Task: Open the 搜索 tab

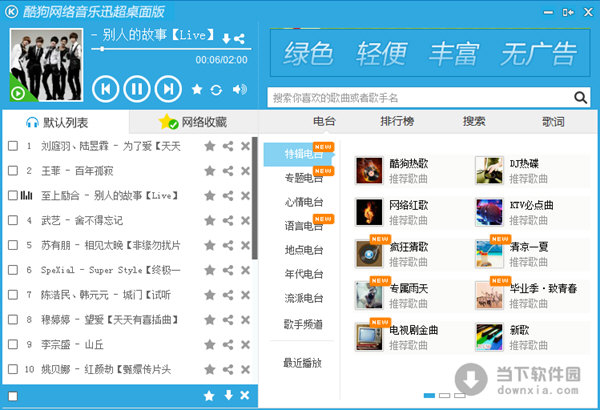Action: (474, 121)
